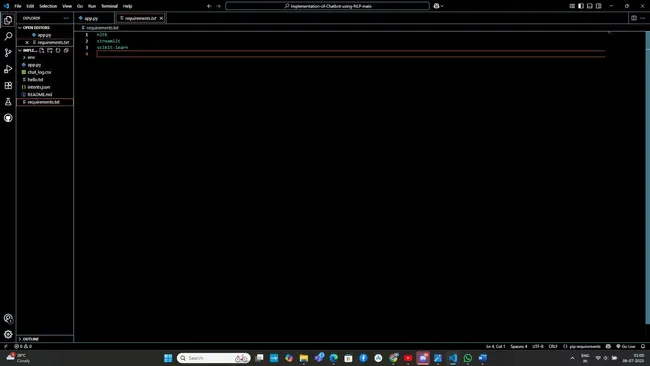
Task: Click the Ln 4, Col 1 position indicator
Action: point(495,346)
